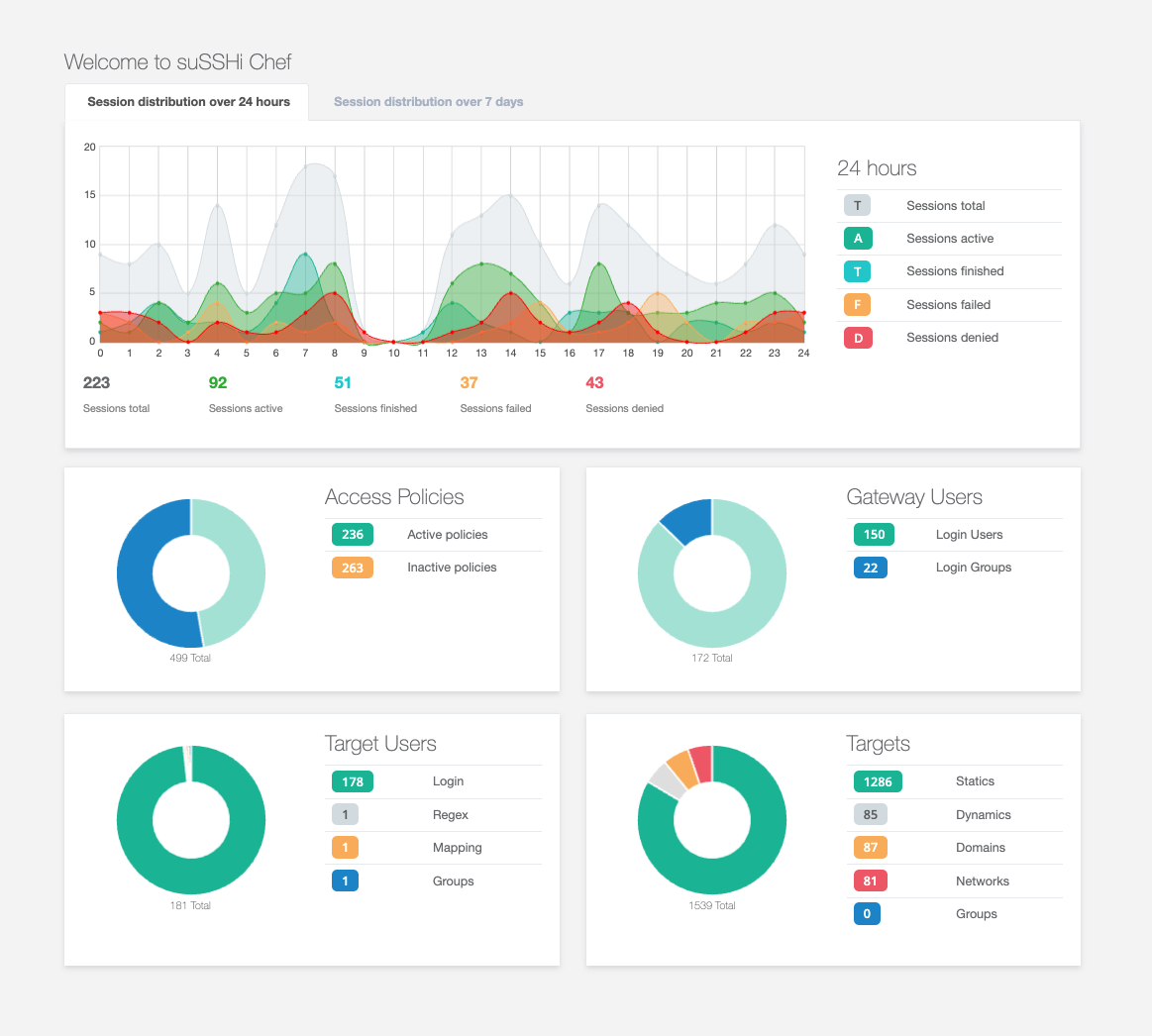This screenshot has width=1152, height=1036.
Task: Click the 92 Sessions active counter
Action: click(x=218, y=382)
